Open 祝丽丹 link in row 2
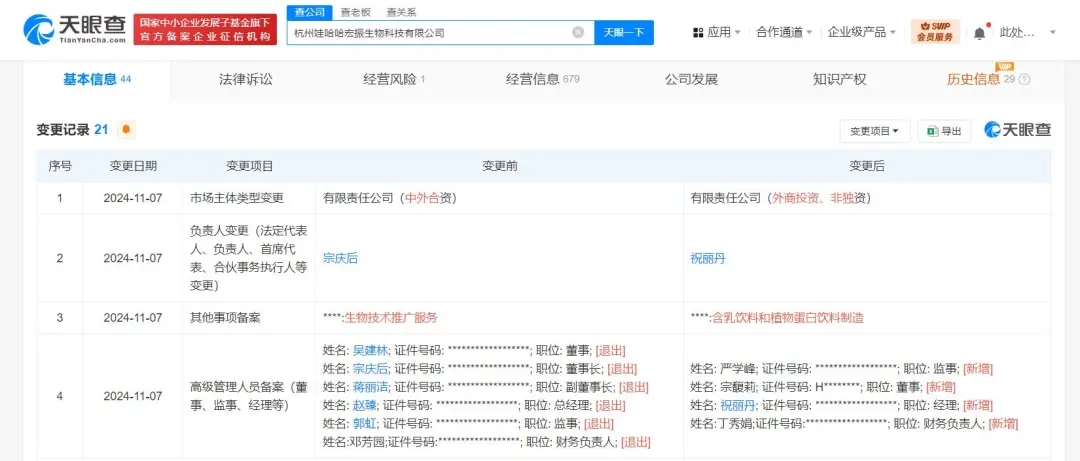The image size is (1080, 461). [708, 258]
